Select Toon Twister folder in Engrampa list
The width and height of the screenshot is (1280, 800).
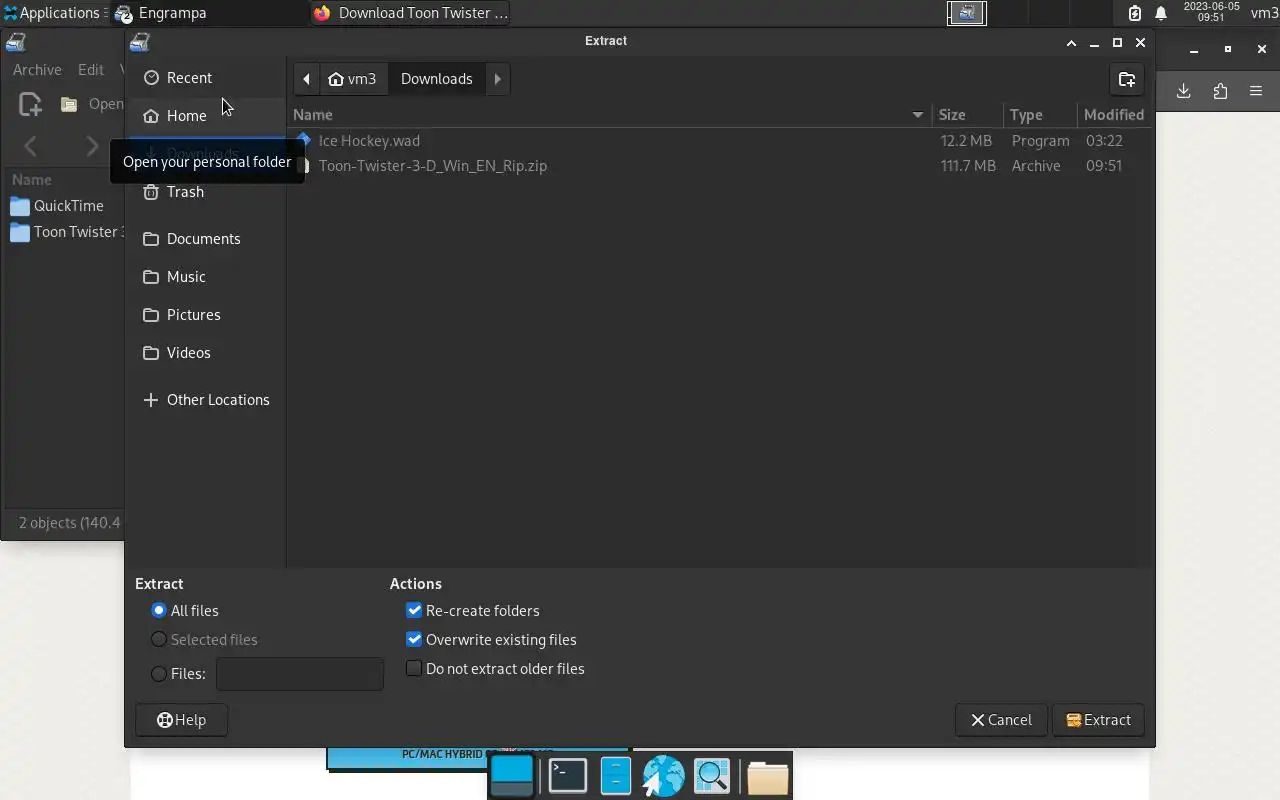pyautogui.click(x=66, y=232)
